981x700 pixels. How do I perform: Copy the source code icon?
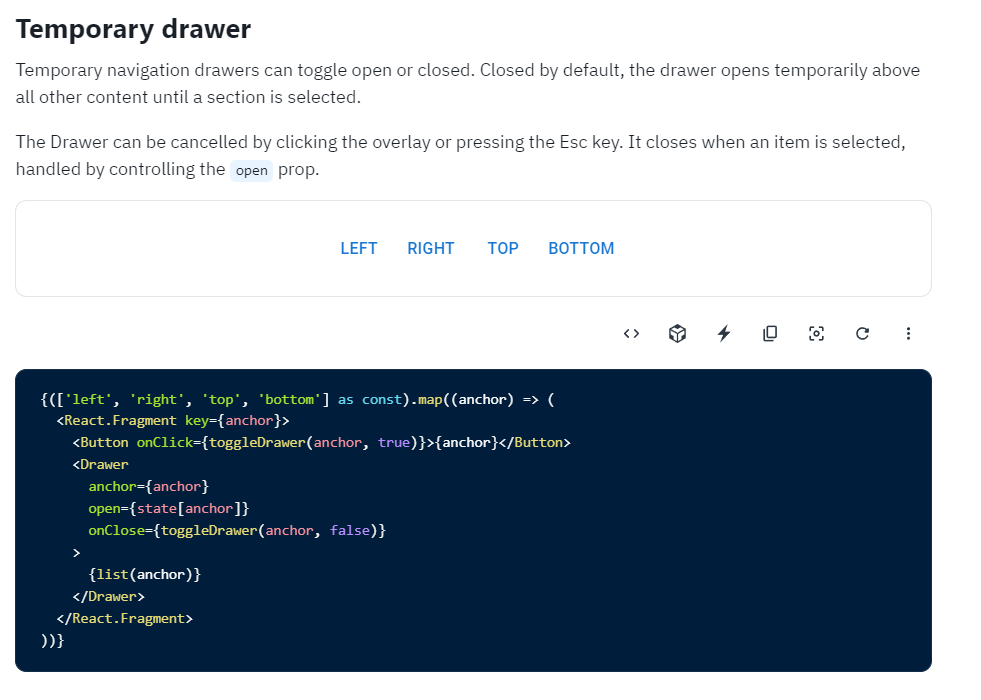(770, 333)
